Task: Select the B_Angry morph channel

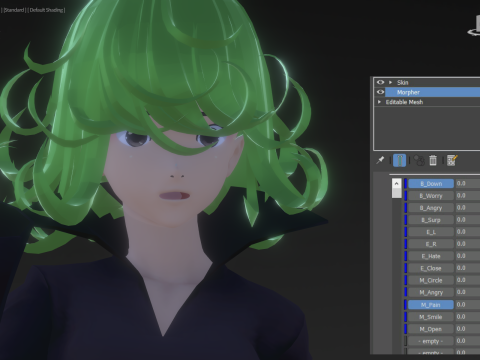Action: [431, 208]
